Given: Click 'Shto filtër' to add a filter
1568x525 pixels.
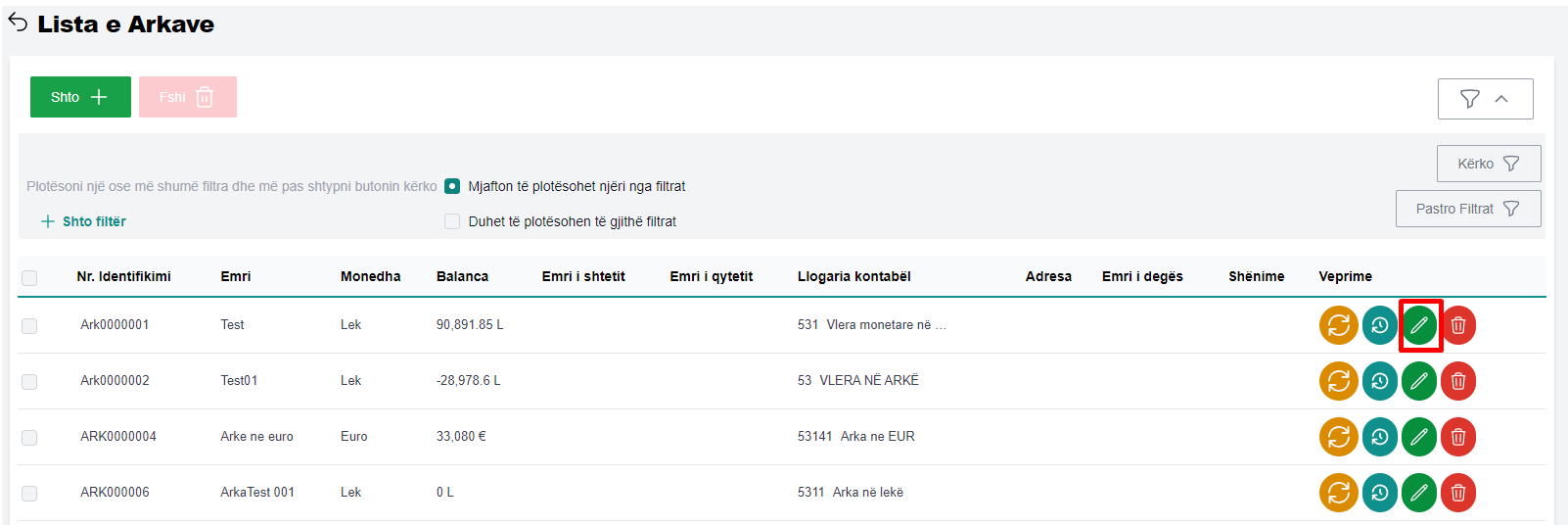Looking at the screenshot, I should coord(84,221).
